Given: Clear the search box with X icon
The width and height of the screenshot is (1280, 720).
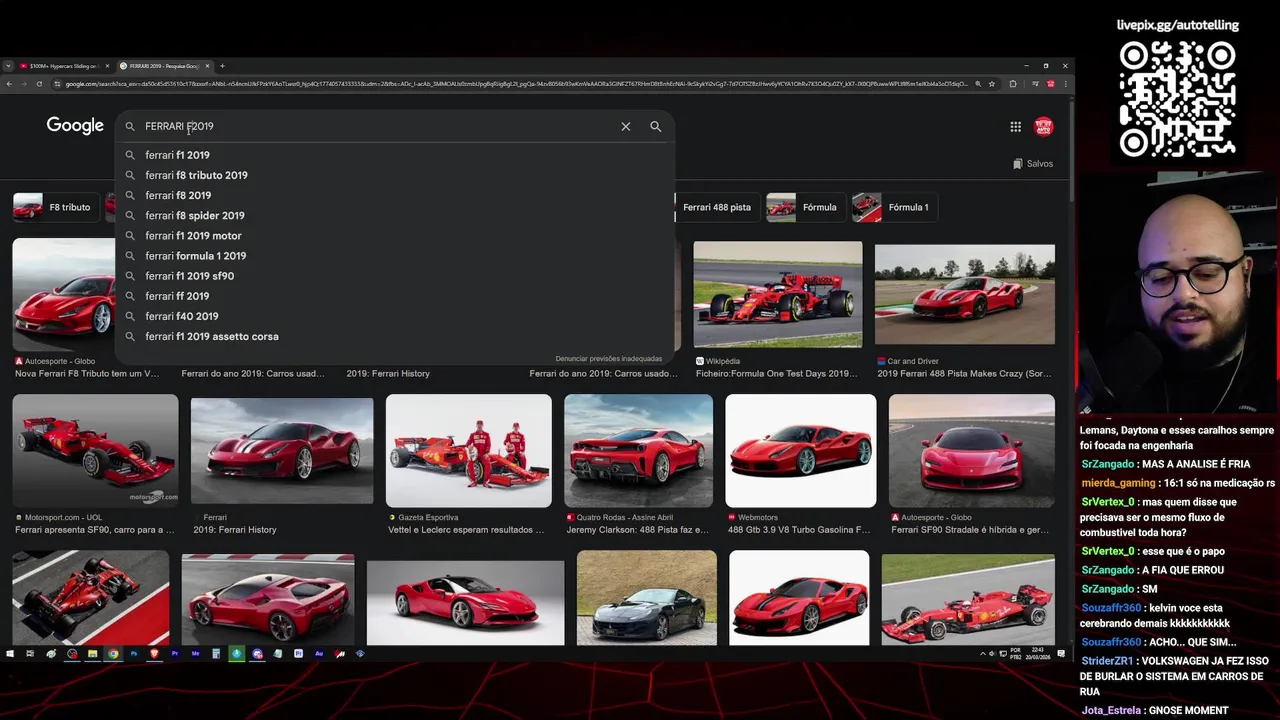Looking at the screenshot, I should (x=625, y=126).
